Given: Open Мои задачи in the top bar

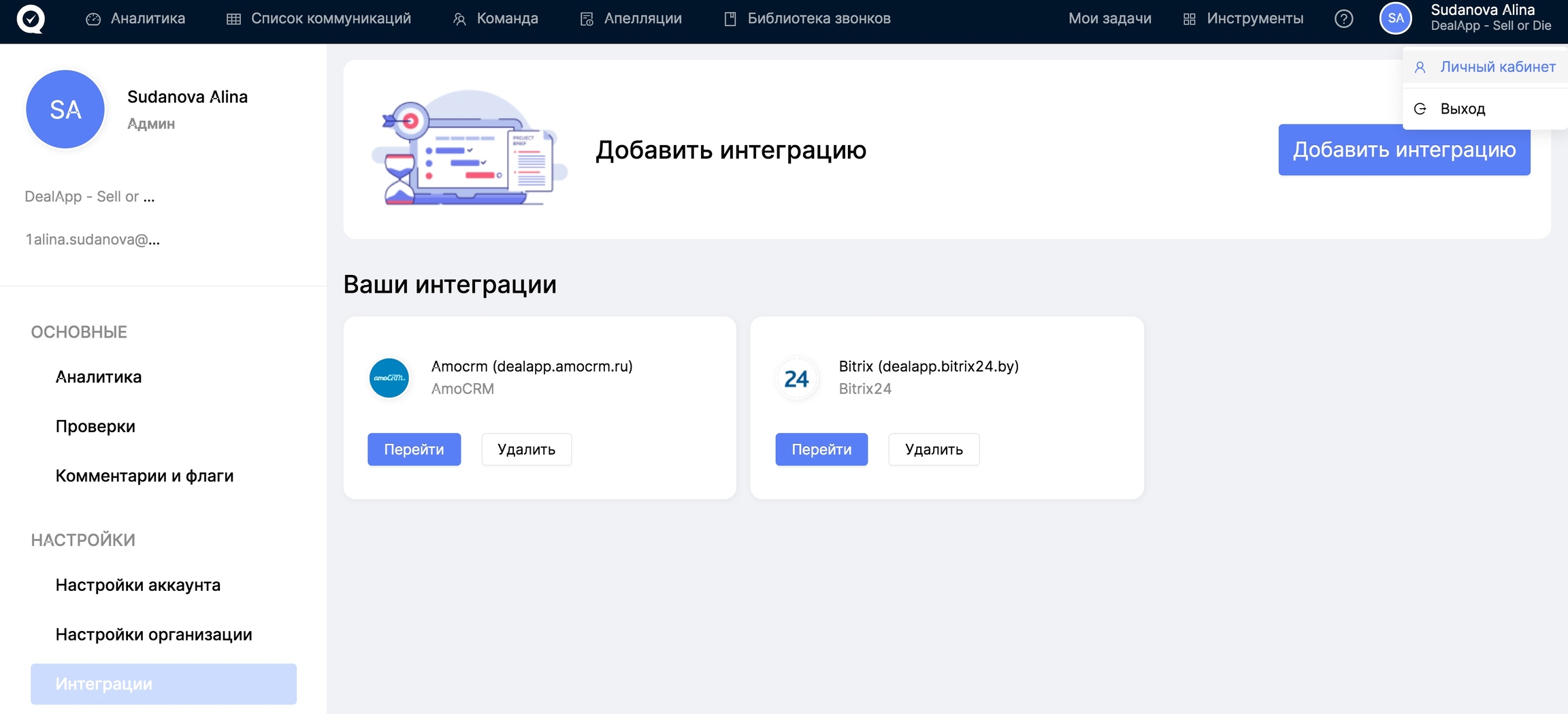Looking at the screenshot, I should click(1109, 18).
